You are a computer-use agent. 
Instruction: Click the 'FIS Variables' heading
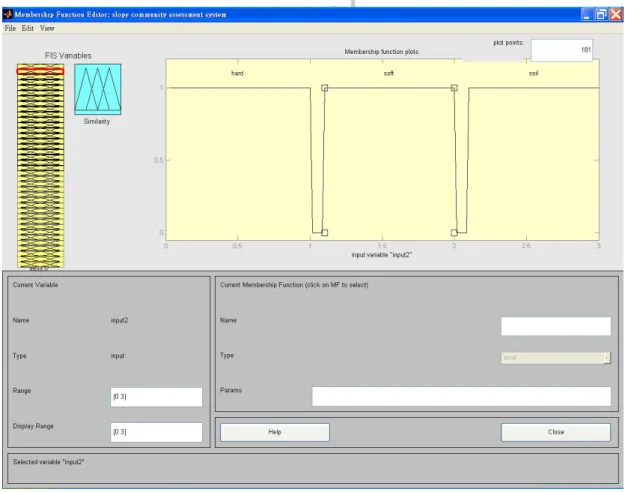[68, 56]
